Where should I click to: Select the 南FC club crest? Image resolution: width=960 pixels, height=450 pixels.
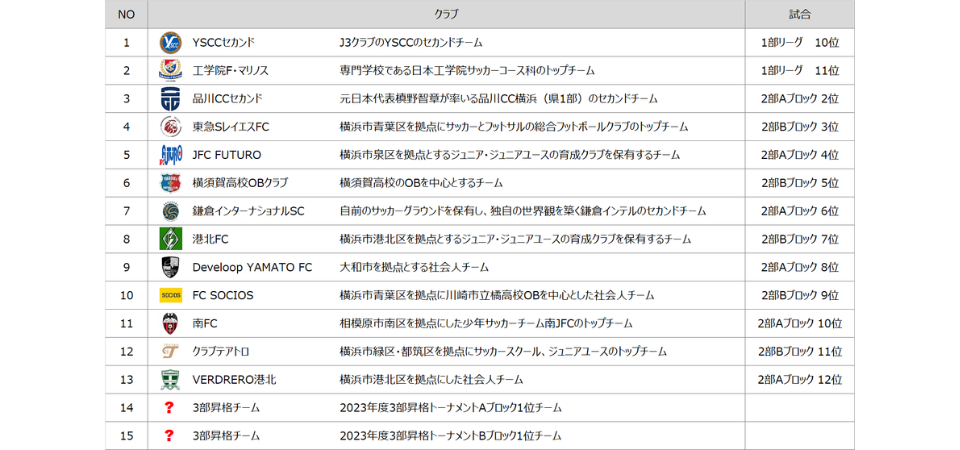(x=170, y=323)
